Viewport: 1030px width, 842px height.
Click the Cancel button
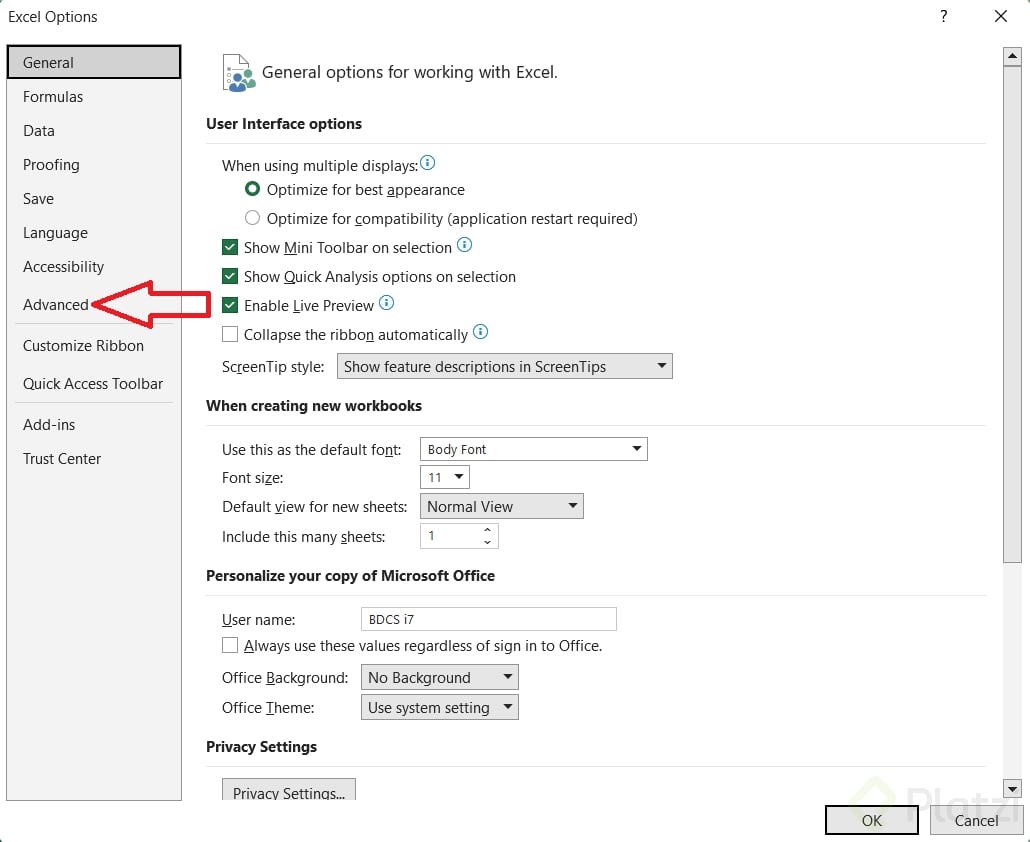[x=976, y=820]
